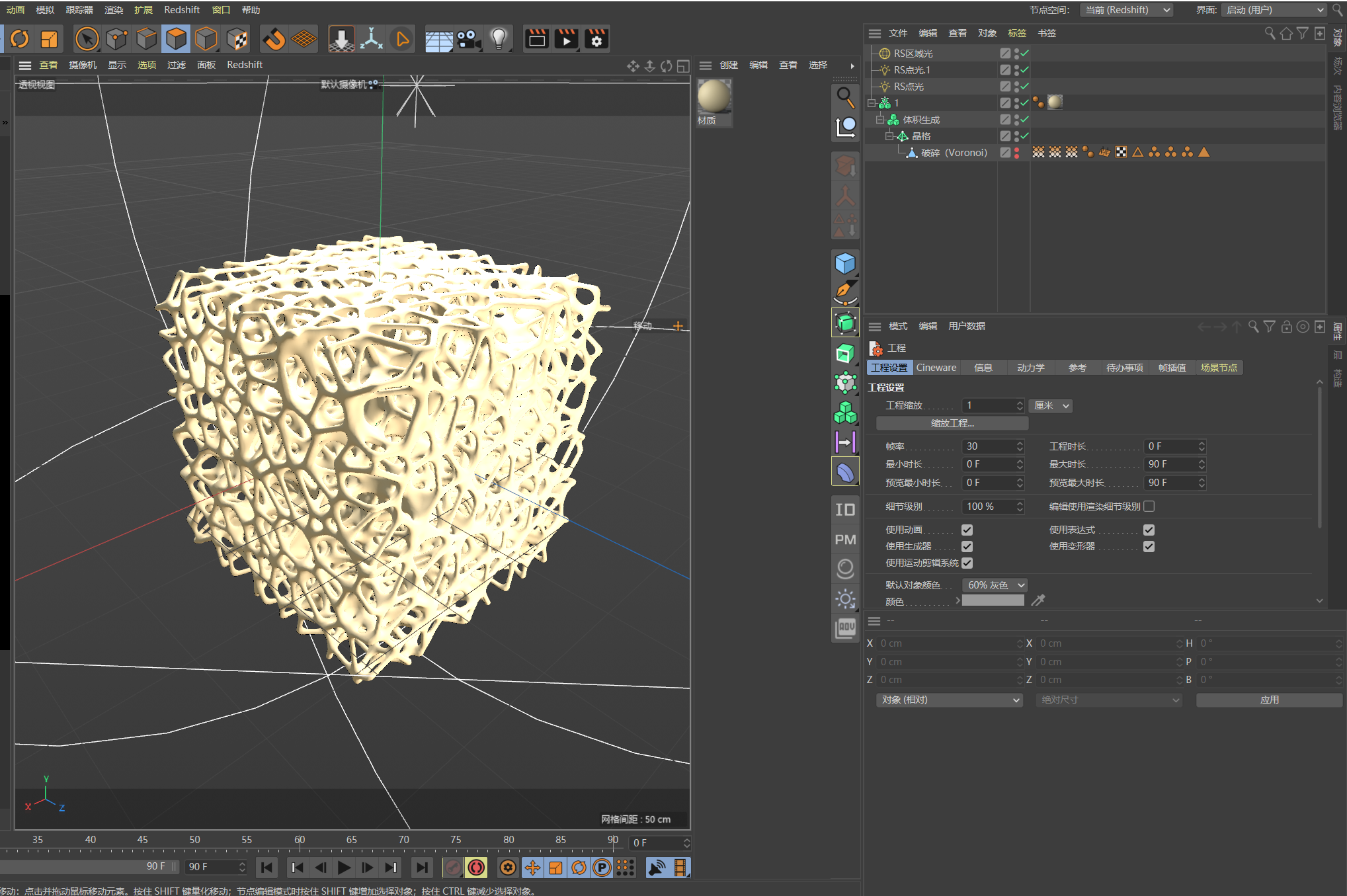Click the blue deformer capsule icon
Image resolution: width=1347 pixels, height=896 pixels.
pos(845,472)
